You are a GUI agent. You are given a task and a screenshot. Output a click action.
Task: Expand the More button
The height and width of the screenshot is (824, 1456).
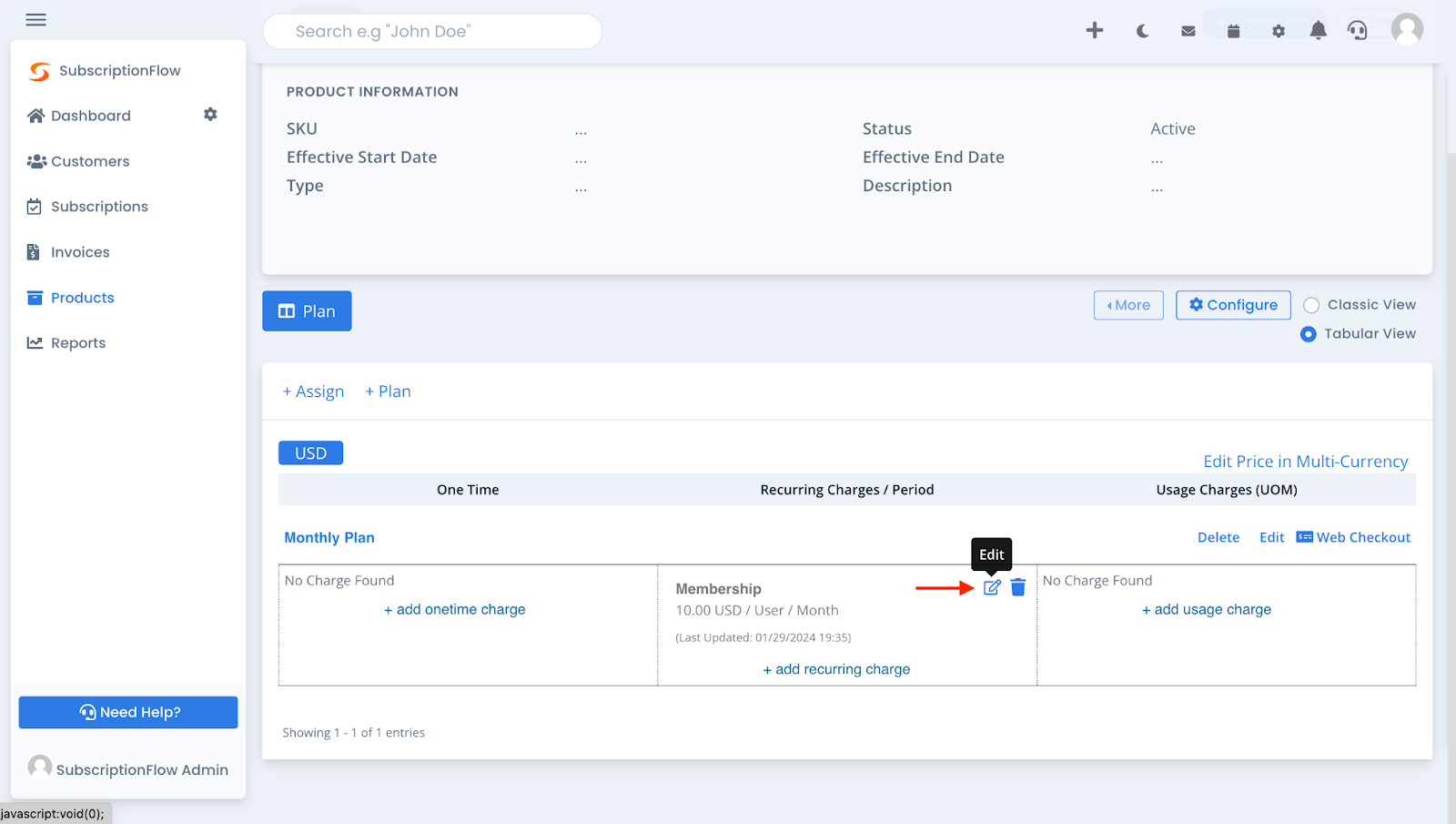click(1128, 305)
